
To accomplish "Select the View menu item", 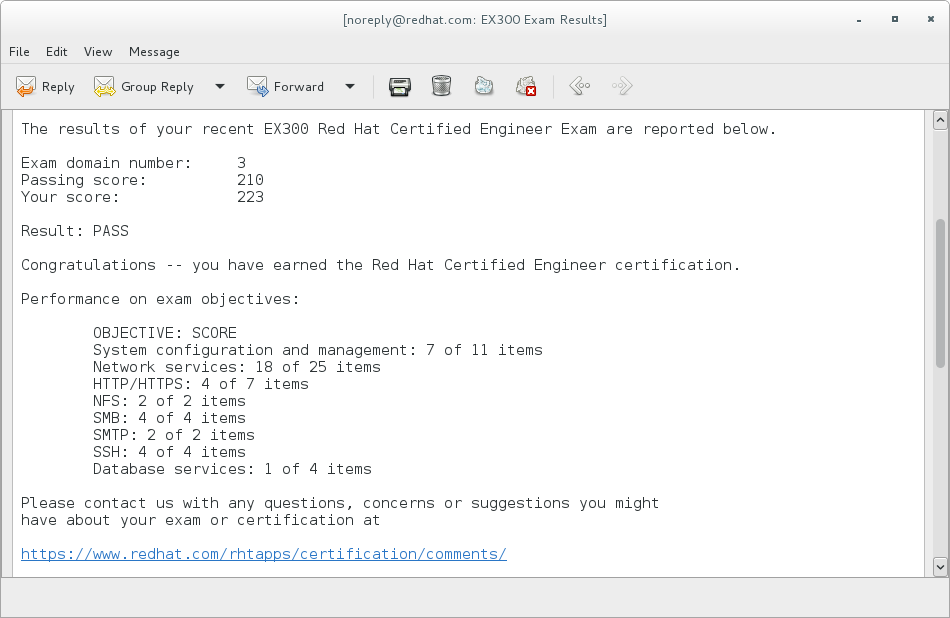I will 97,52.
